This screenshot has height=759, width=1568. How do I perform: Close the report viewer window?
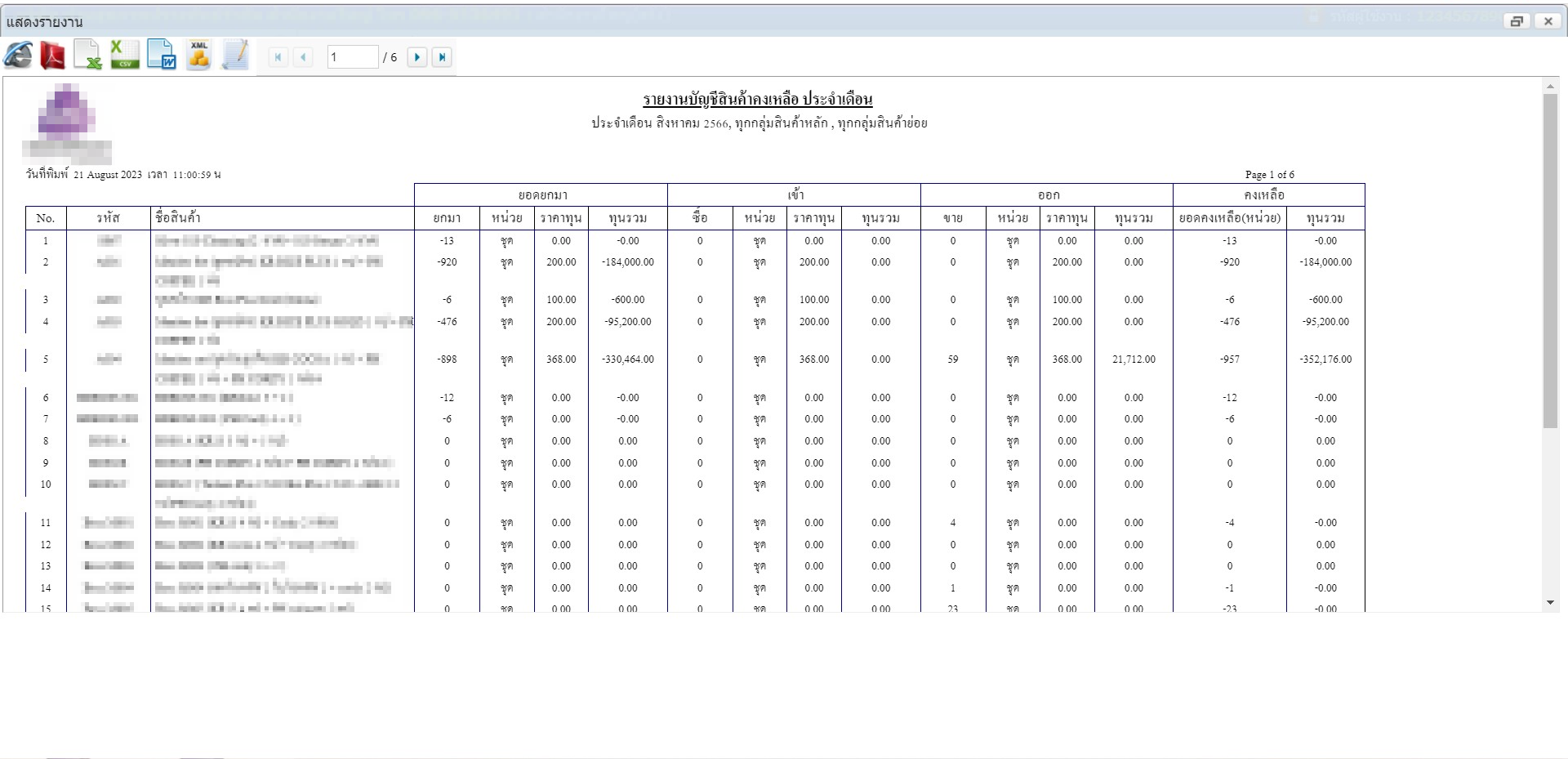1548,21
